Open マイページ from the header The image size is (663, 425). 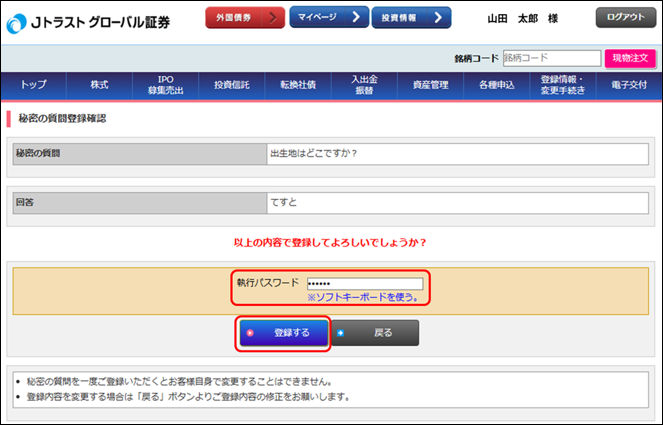[x=329, y=17]
